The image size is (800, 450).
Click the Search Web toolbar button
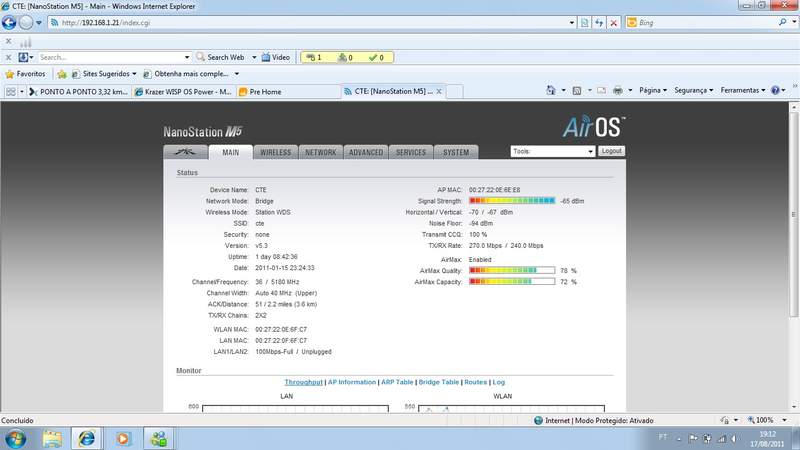click(x=220, y=57)
